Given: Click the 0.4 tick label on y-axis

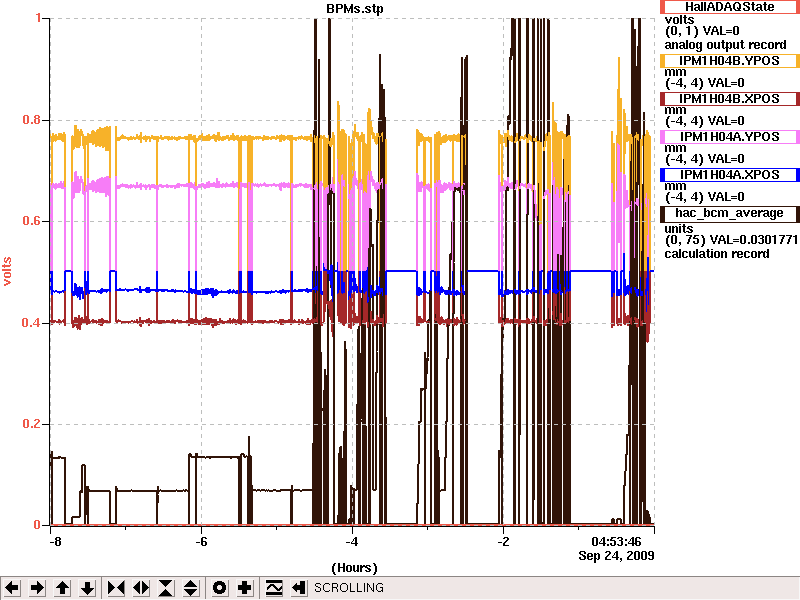Looking at the screenshot, I should [x=32, y=323].
